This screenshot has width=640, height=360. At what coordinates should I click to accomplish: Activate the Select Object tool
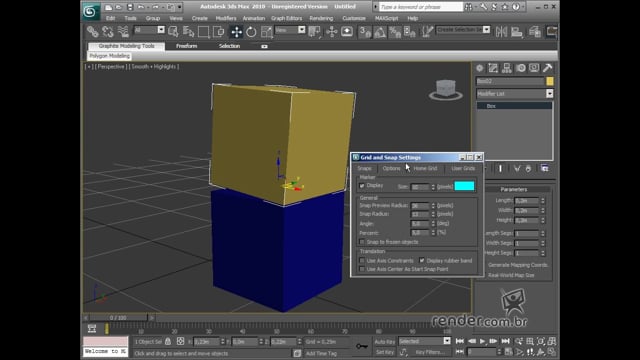[x=173, y=31]
